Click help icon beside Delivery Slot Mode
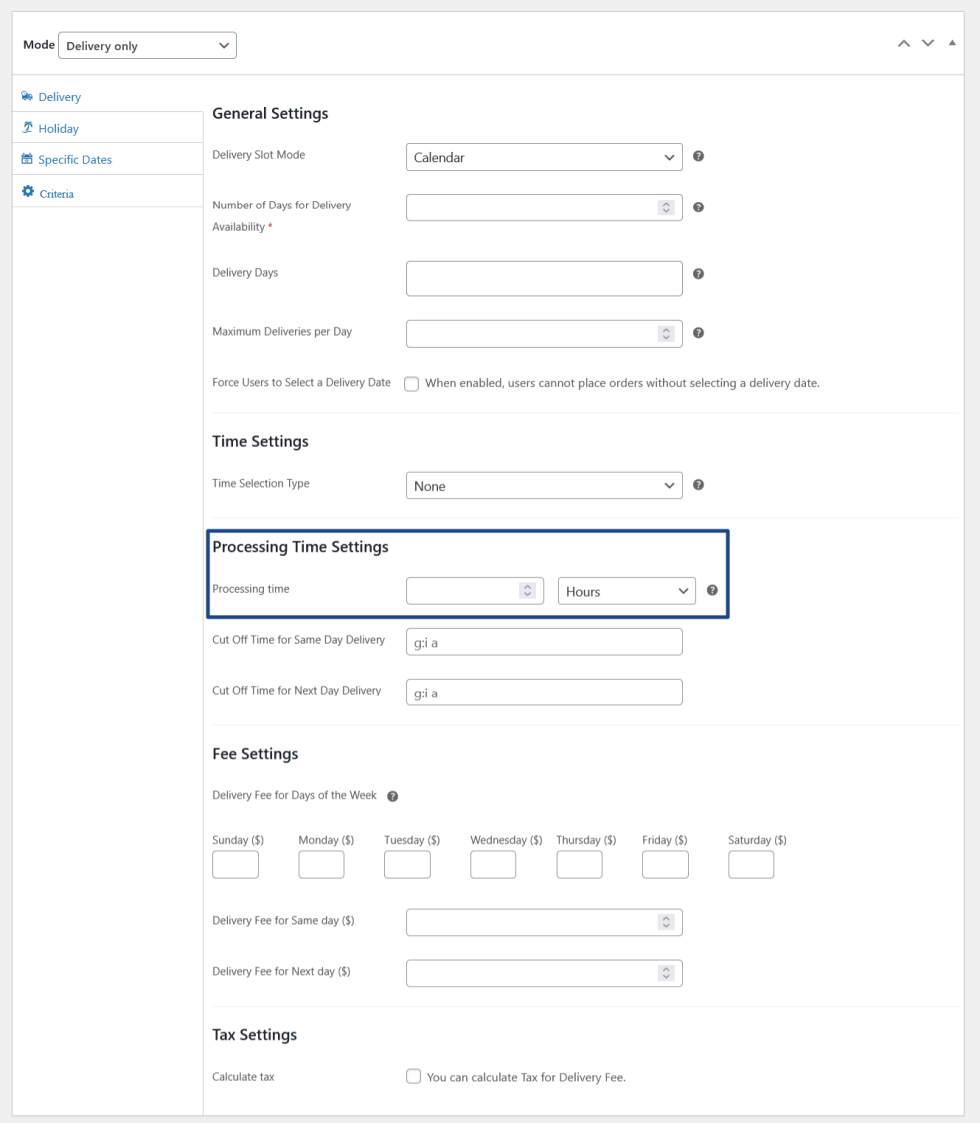 coord(698,157)
